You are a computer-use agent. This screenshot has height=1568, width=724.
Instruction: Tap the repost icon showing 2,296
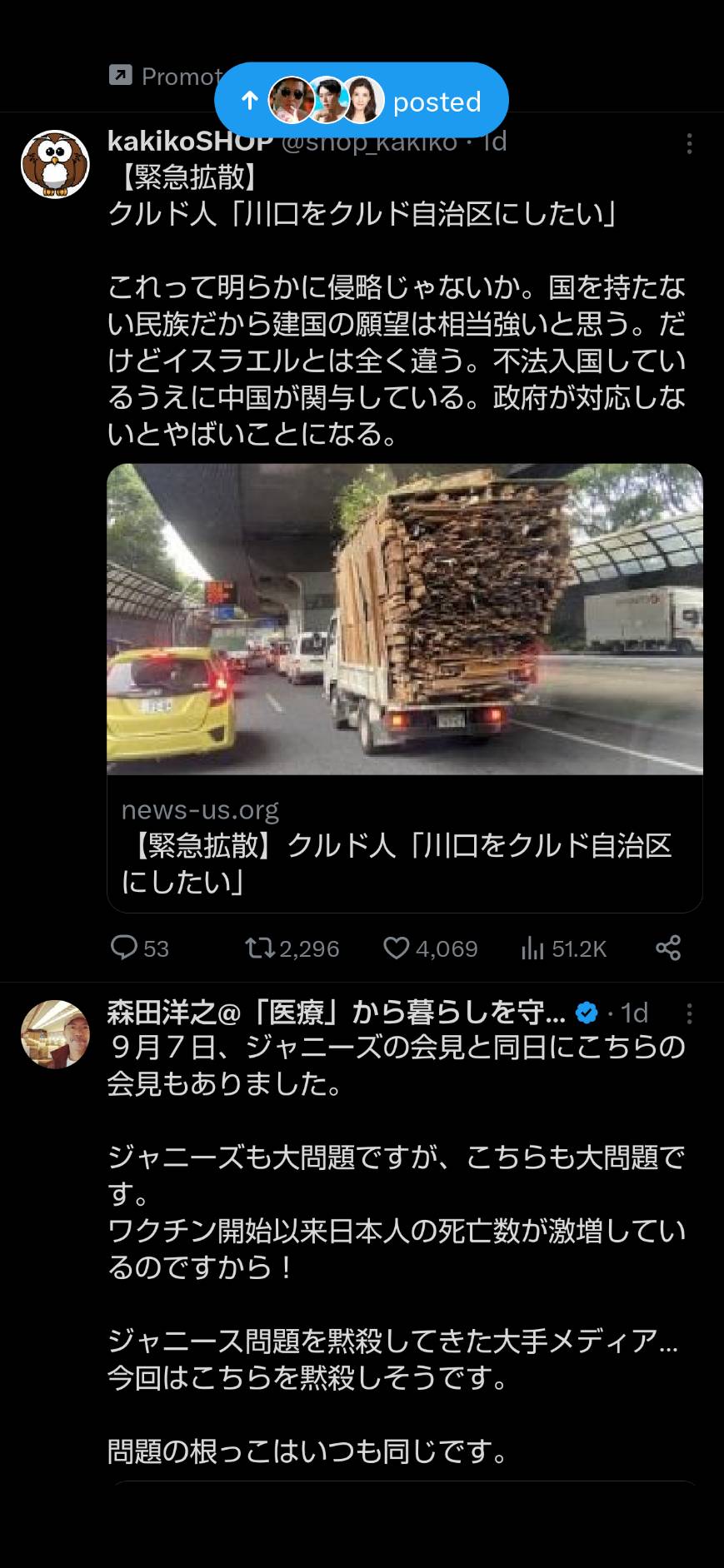[x=259, y=948]
